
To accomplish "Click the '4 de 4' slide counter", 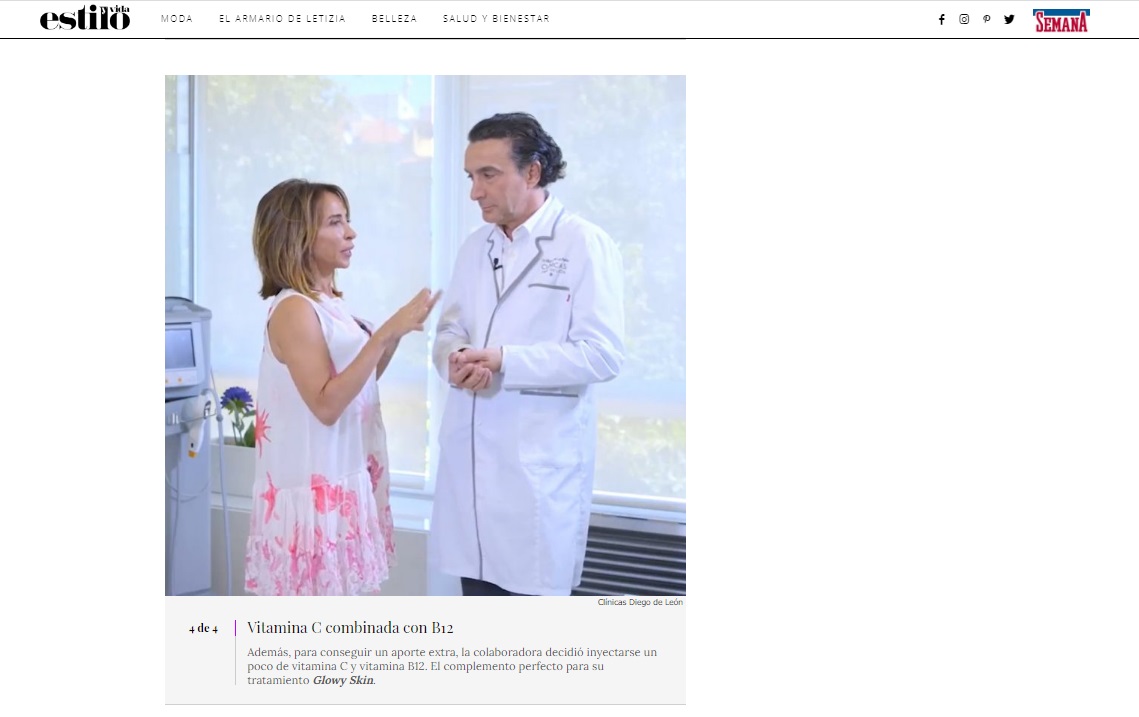I will pos(203,629).
